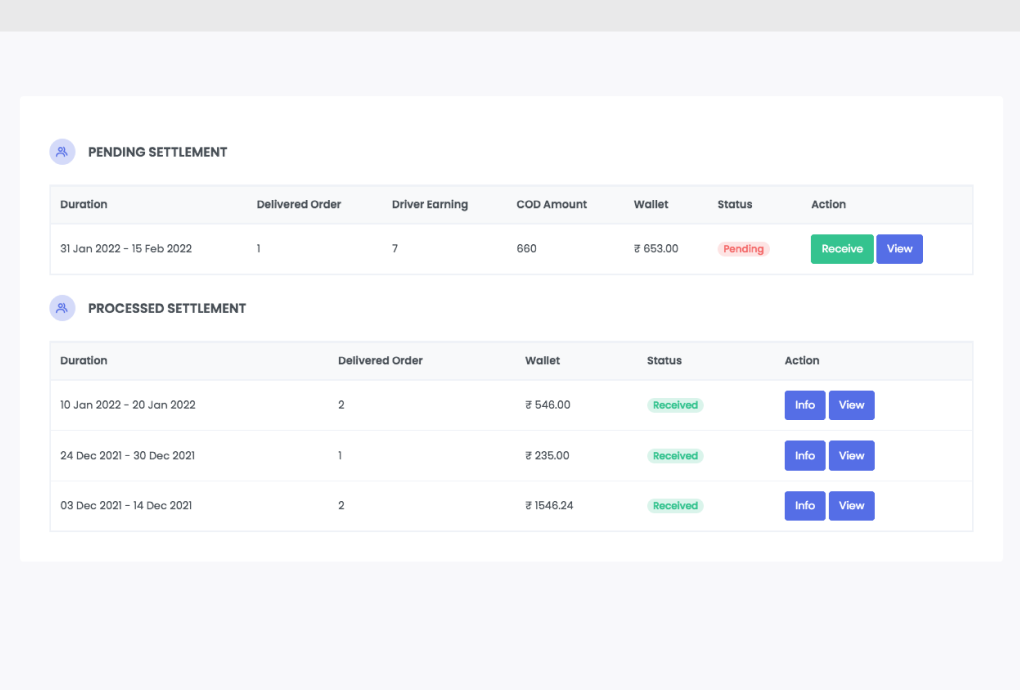Click the wallet value ₹ 235.00
The width and height of the screenshot is (1021, 690).
pyautogui.click(x=547, y=456)
